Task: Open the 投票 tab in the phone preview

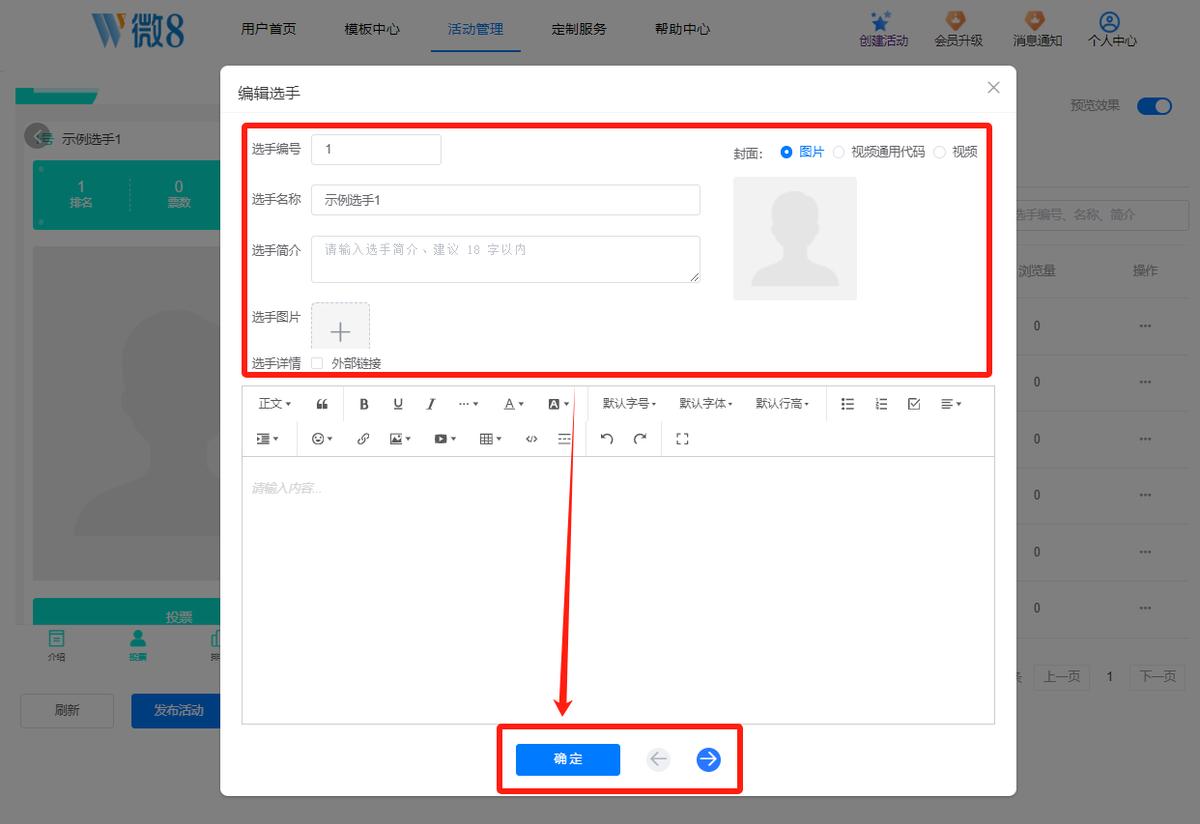Action: click(137, 645)
